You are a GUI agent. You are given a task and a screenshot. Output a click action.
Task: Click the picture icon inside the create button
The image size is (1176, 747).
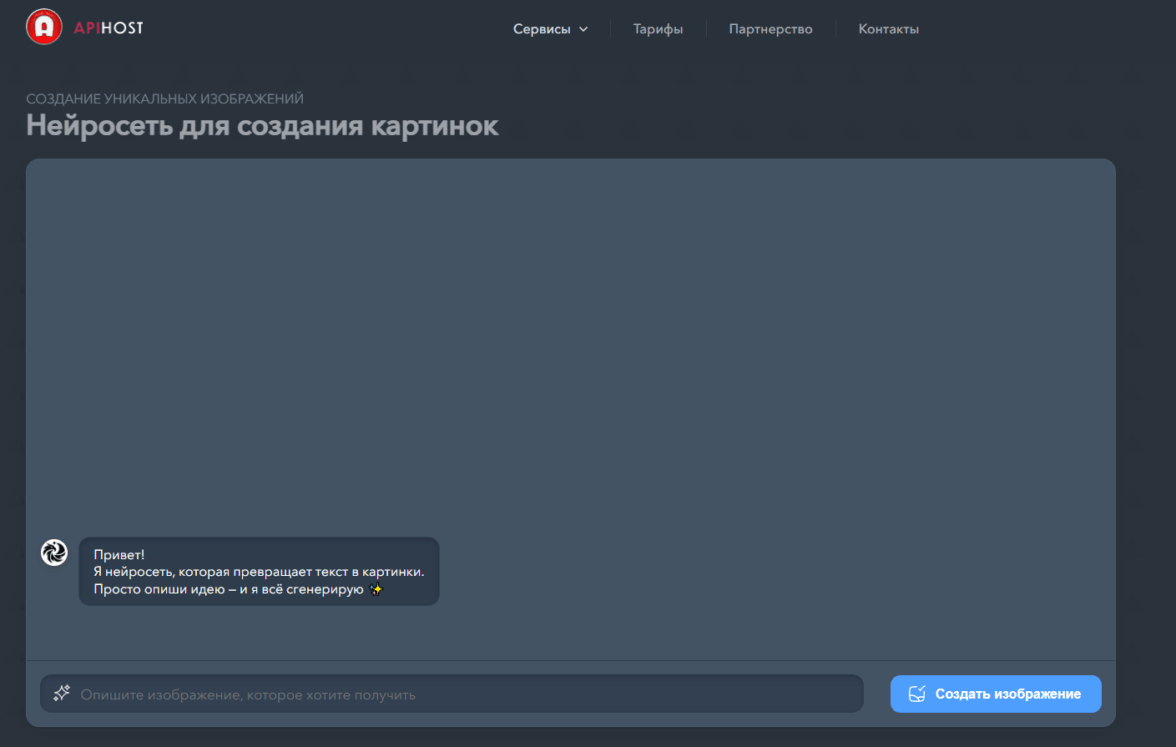917,694
